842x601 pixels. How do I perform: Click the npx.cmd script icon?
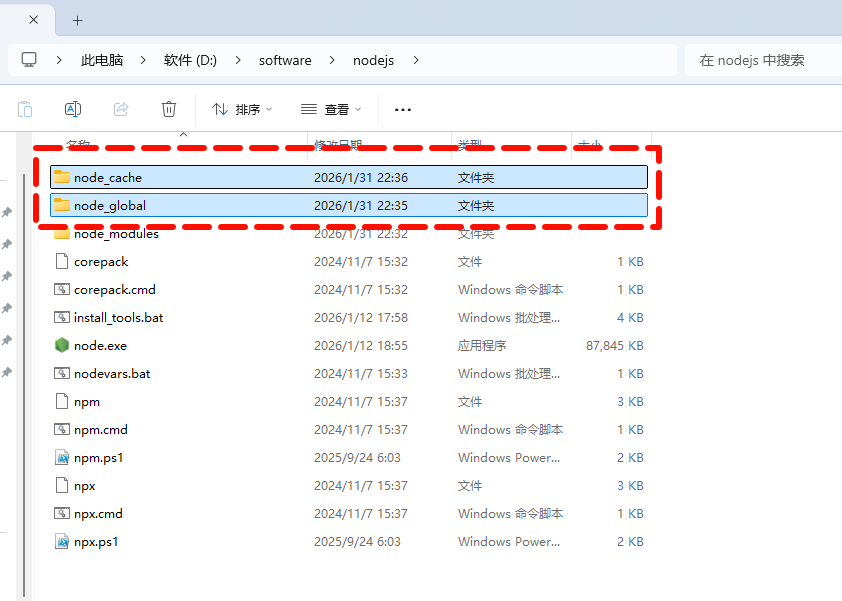coord(62,513)
